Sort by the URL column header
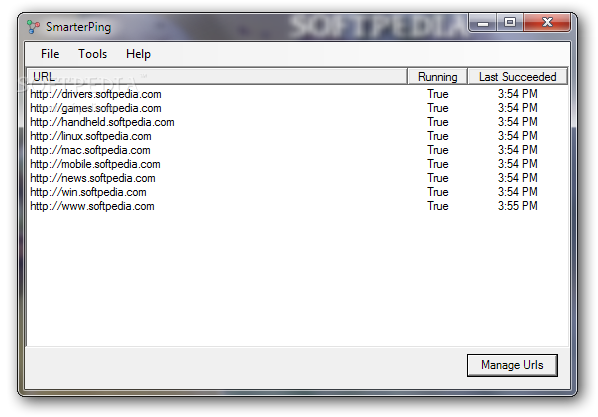Viewport: 598px width, 417px height. 217,76
